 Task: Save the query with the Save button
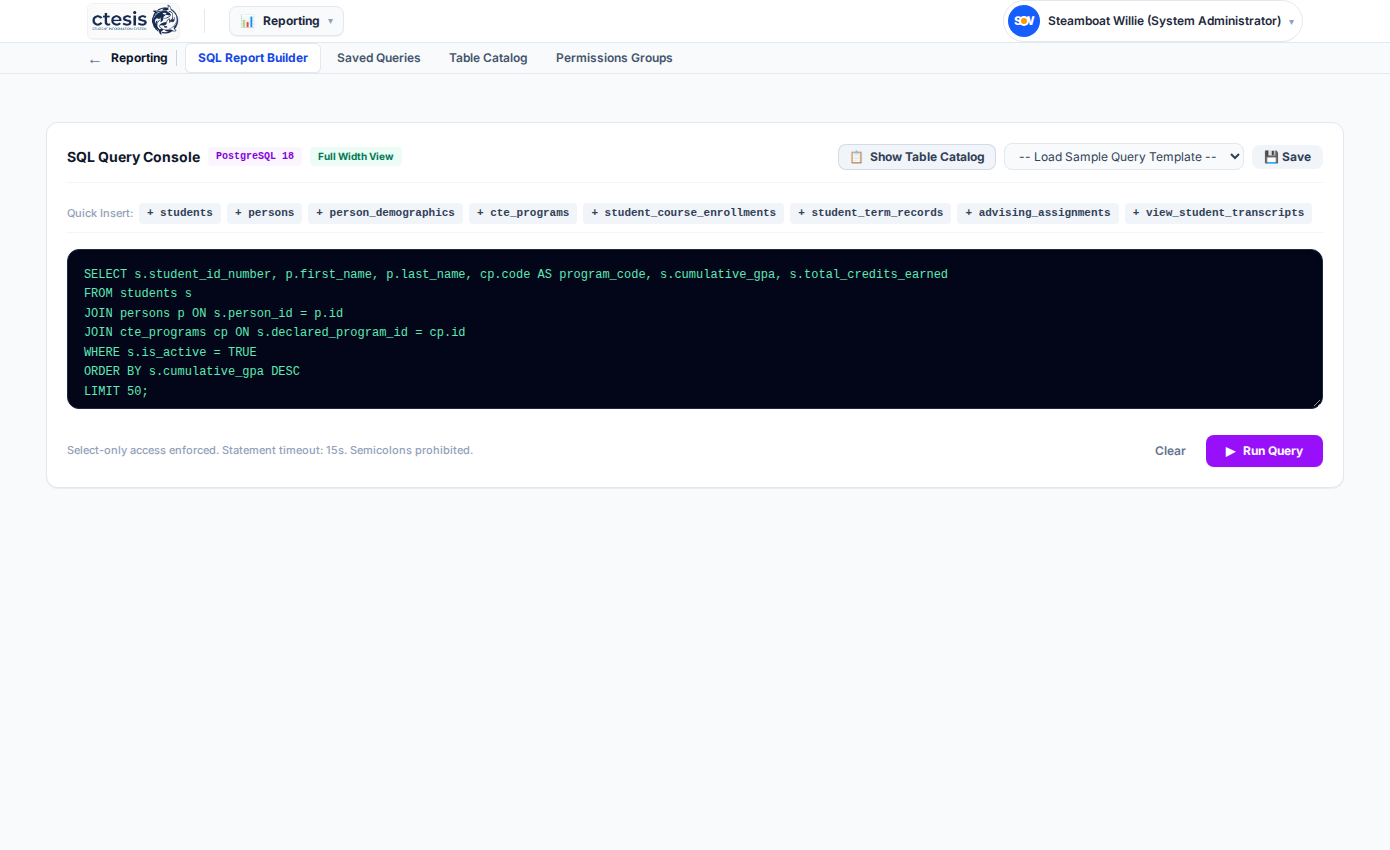tap(1287, 157)
